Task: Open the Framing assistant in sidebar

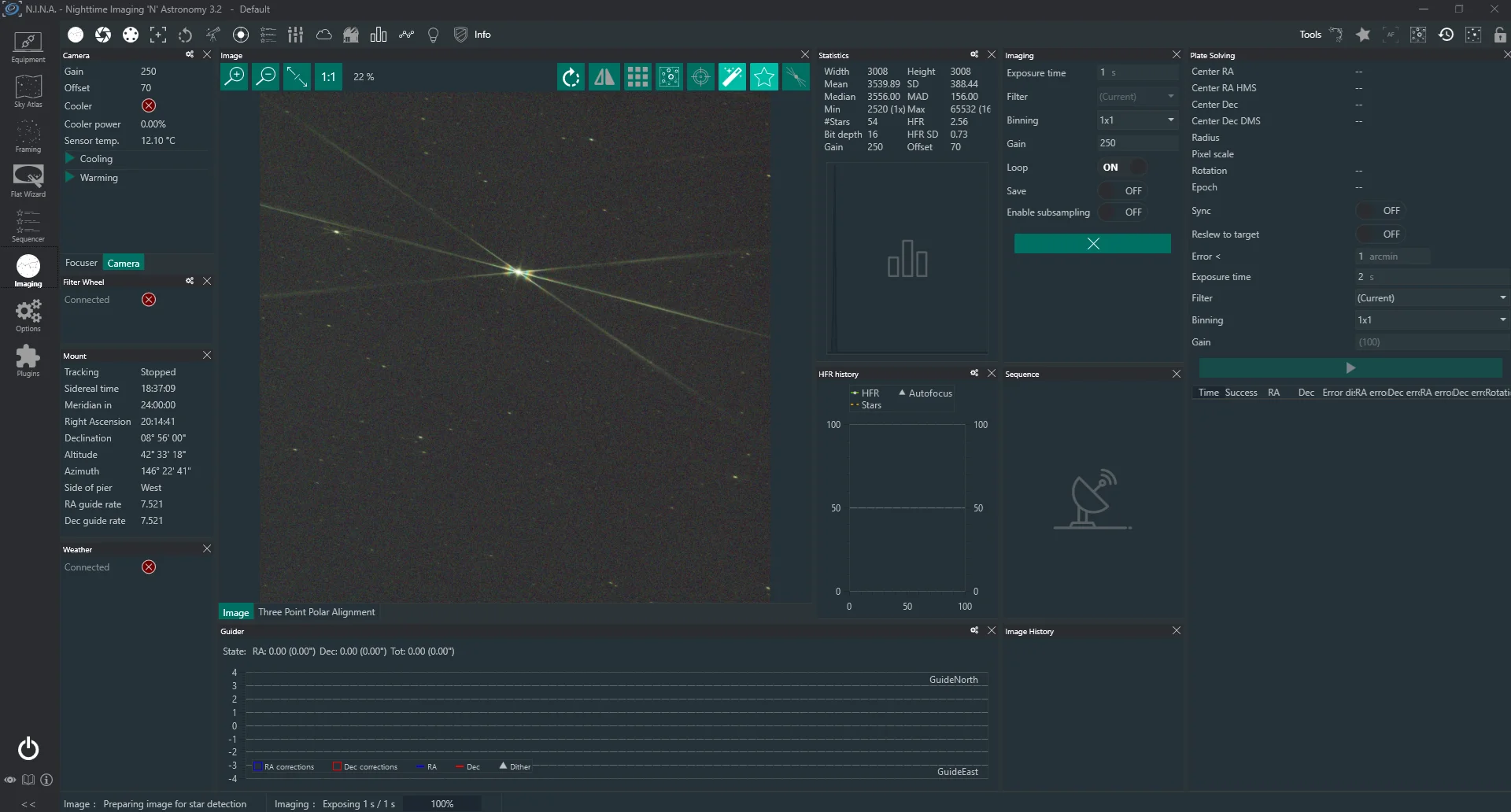Action: point(28,136)
